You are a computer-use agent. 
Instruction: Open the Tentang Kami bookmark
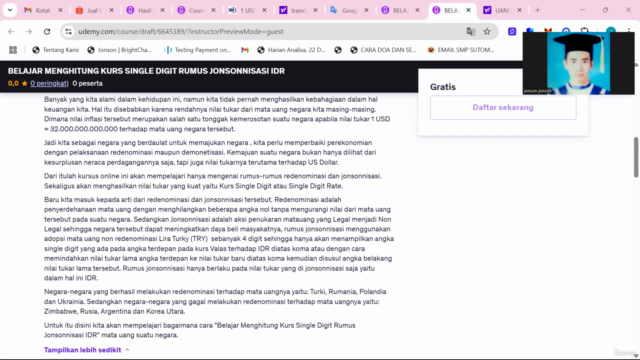pos(56,50)
